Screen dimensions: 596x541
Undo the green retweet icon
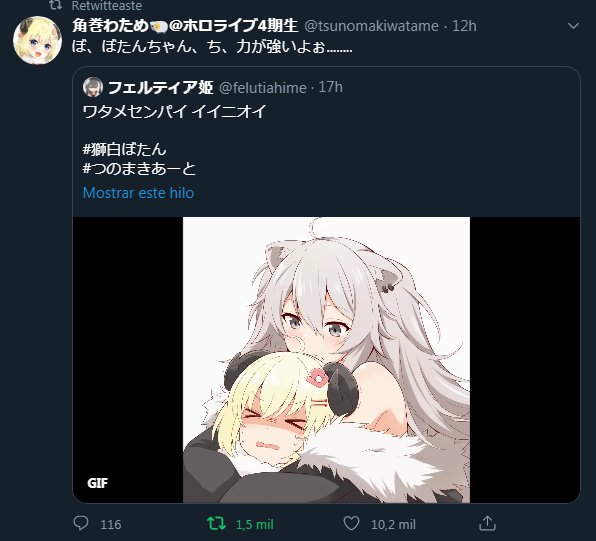[216, 524]
